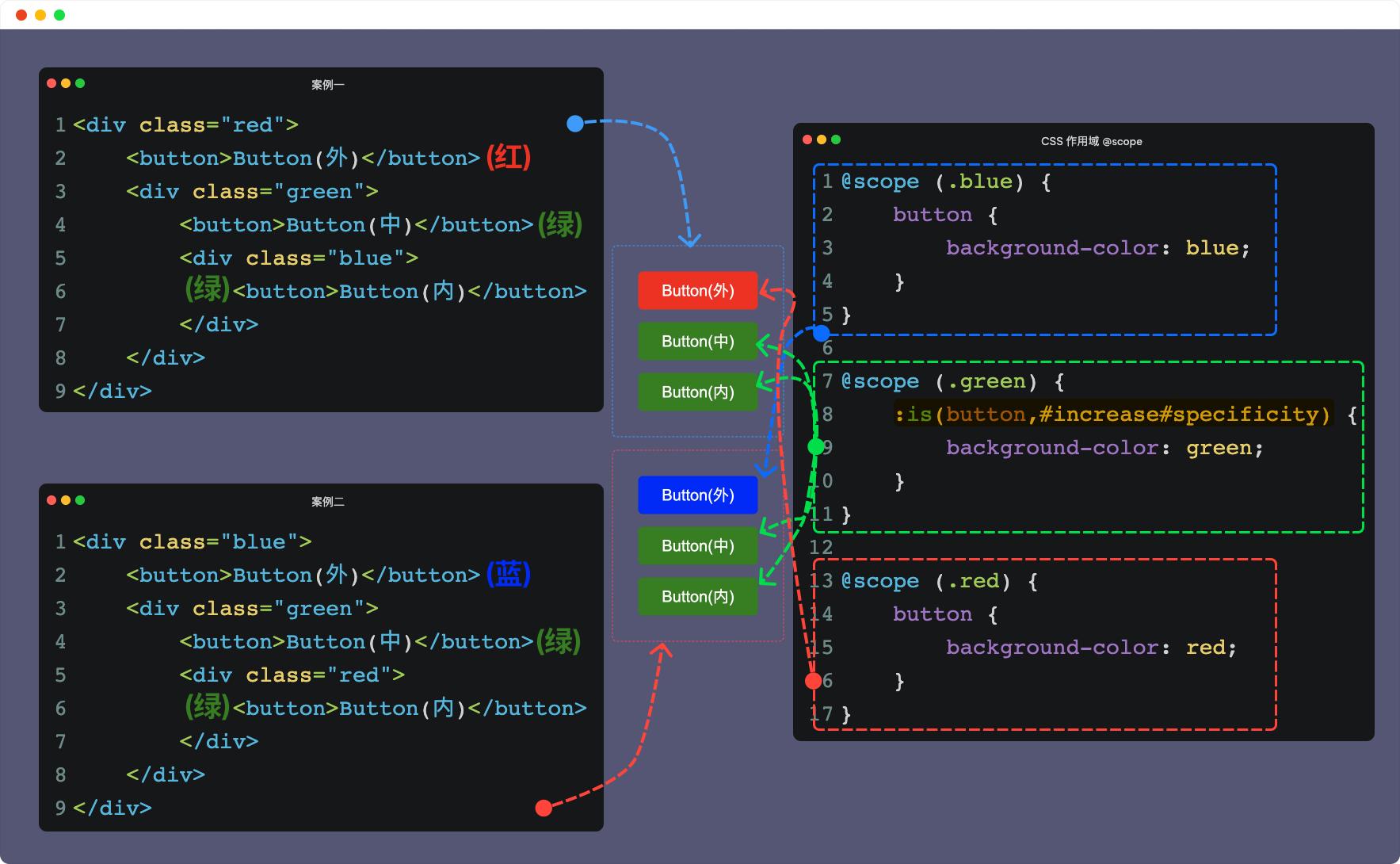The width and height of the screenshot is (1400, 864).
Task: Close the outer main window
Action: coord(21,15)
